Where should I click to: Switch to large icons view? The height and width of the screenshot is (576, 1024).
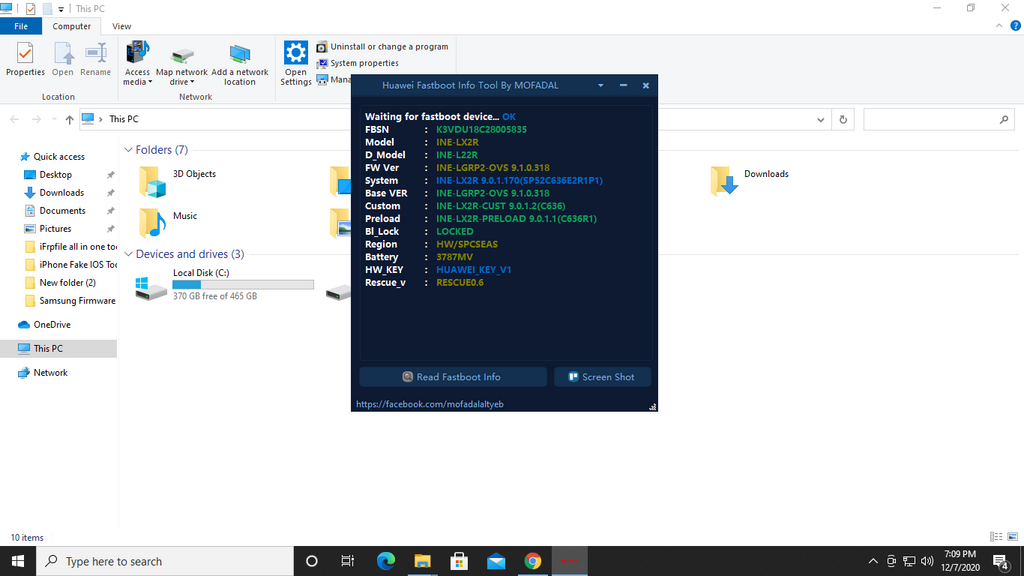(1012, 537)
